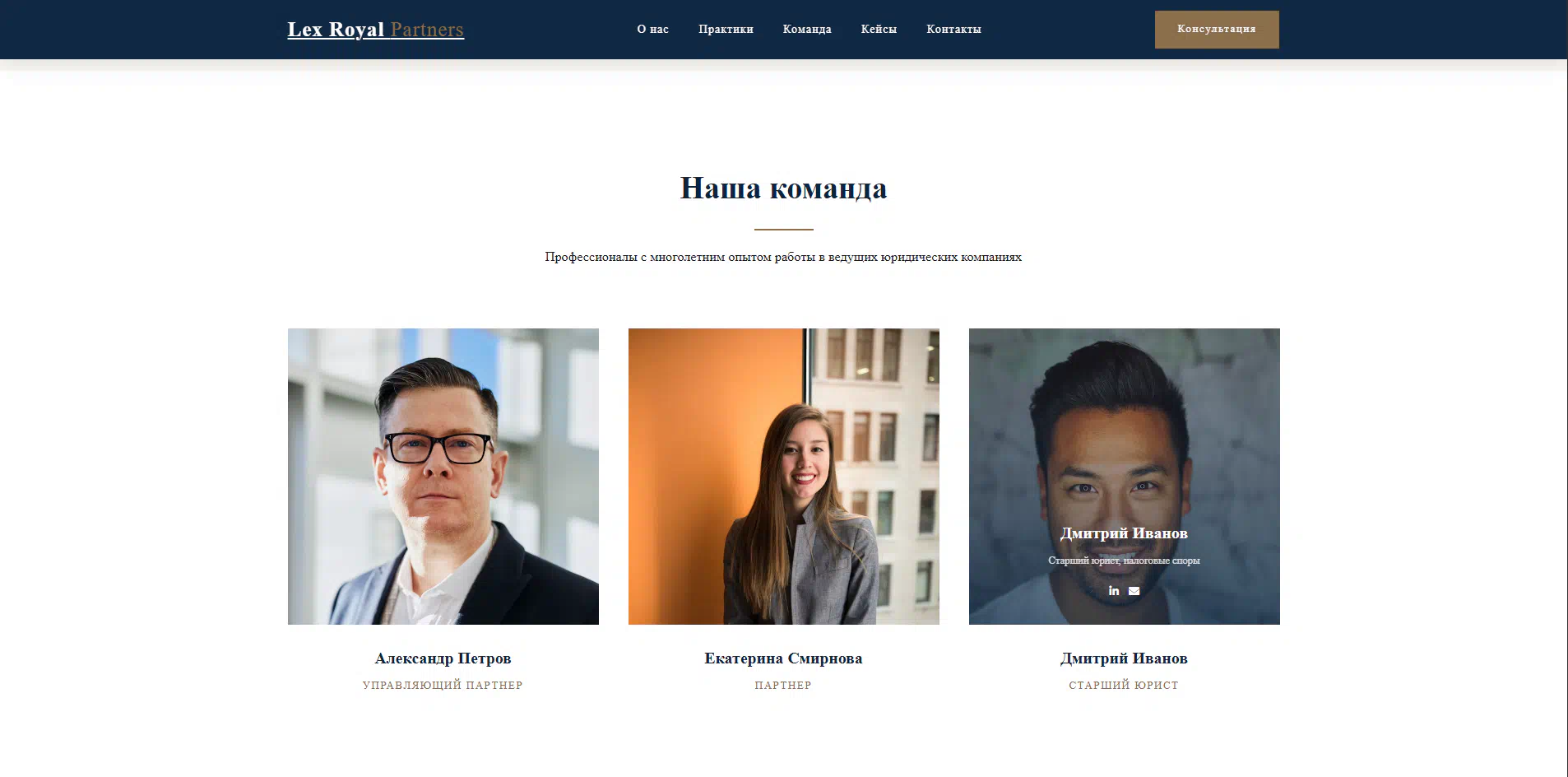Click the name Екатерина Смирнова below photo
Image resolution: width=1568 pixels, height=777 pixels.
[x=783, y=658]
